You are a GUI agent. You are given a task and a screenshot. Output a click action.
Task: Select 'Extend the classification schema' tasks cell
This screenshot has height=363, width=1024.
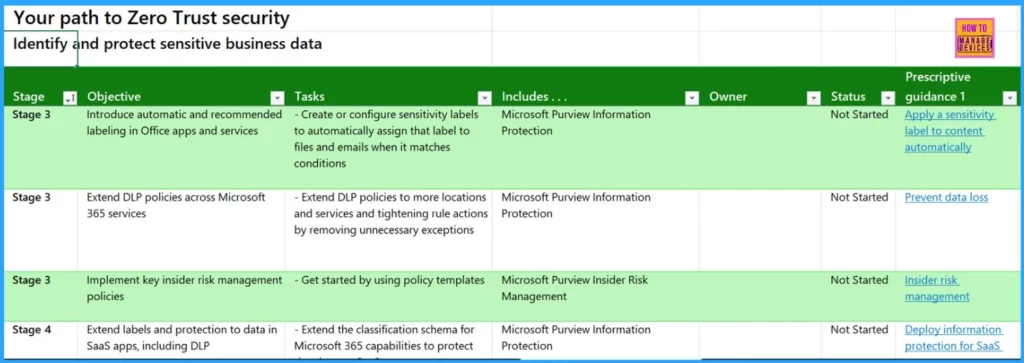[x=388, y=339]
